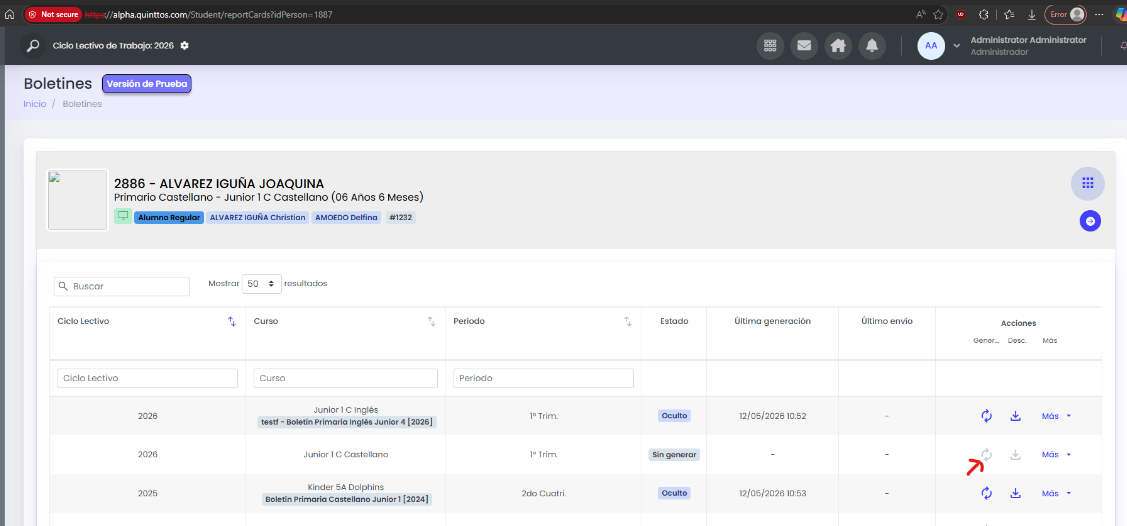Focus the Curso column filter field
This screenshot has width=1127, height=526.
click(x=346, y=378)
